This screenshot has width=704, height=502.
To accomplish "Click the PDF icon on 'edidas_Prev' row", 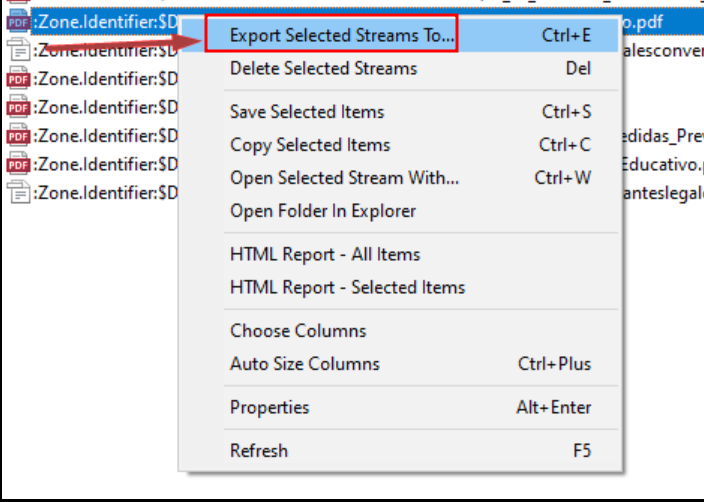I will coord(17,135).
